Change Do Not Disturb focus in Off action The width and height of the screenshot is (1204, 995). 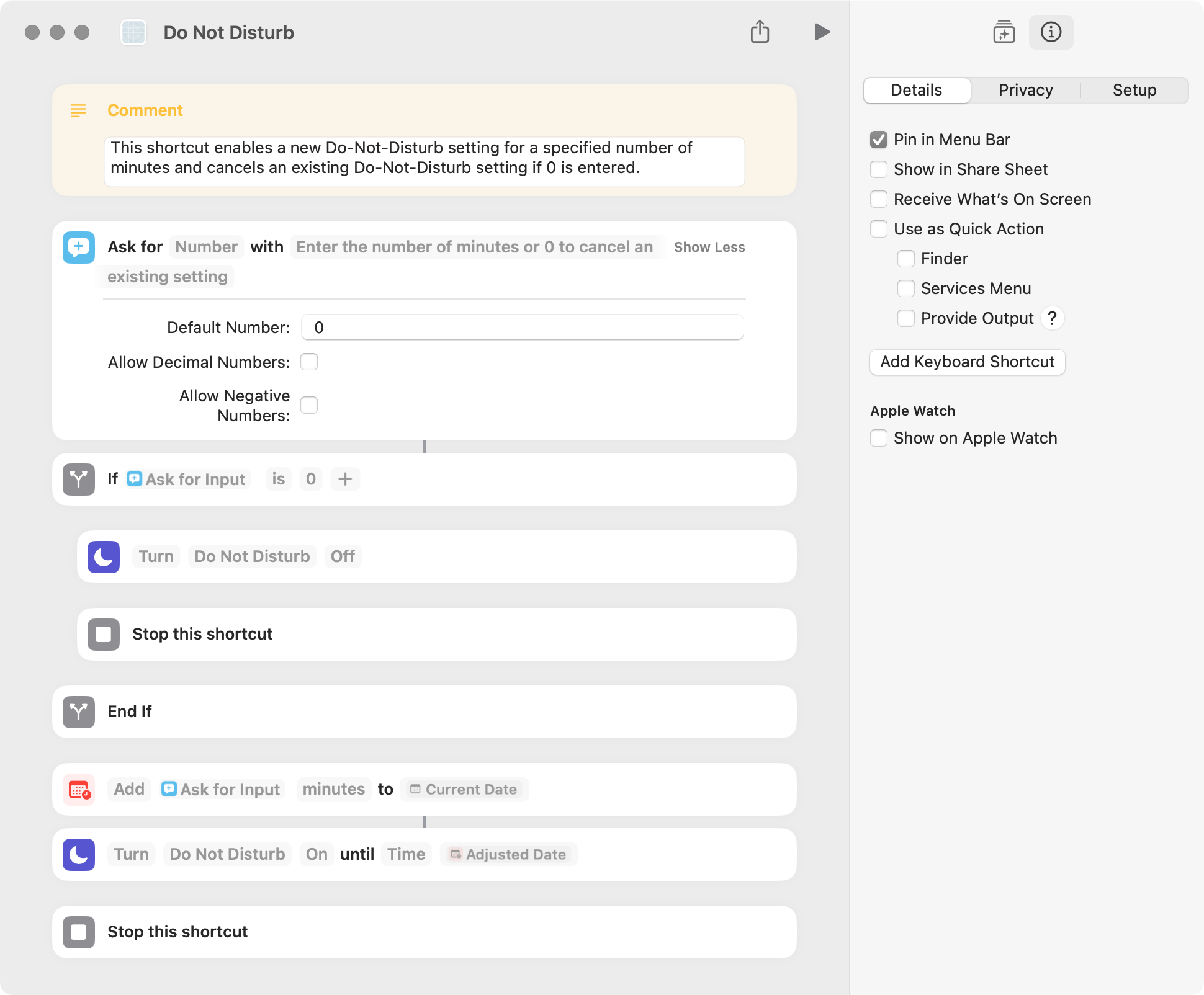(252, 556)
